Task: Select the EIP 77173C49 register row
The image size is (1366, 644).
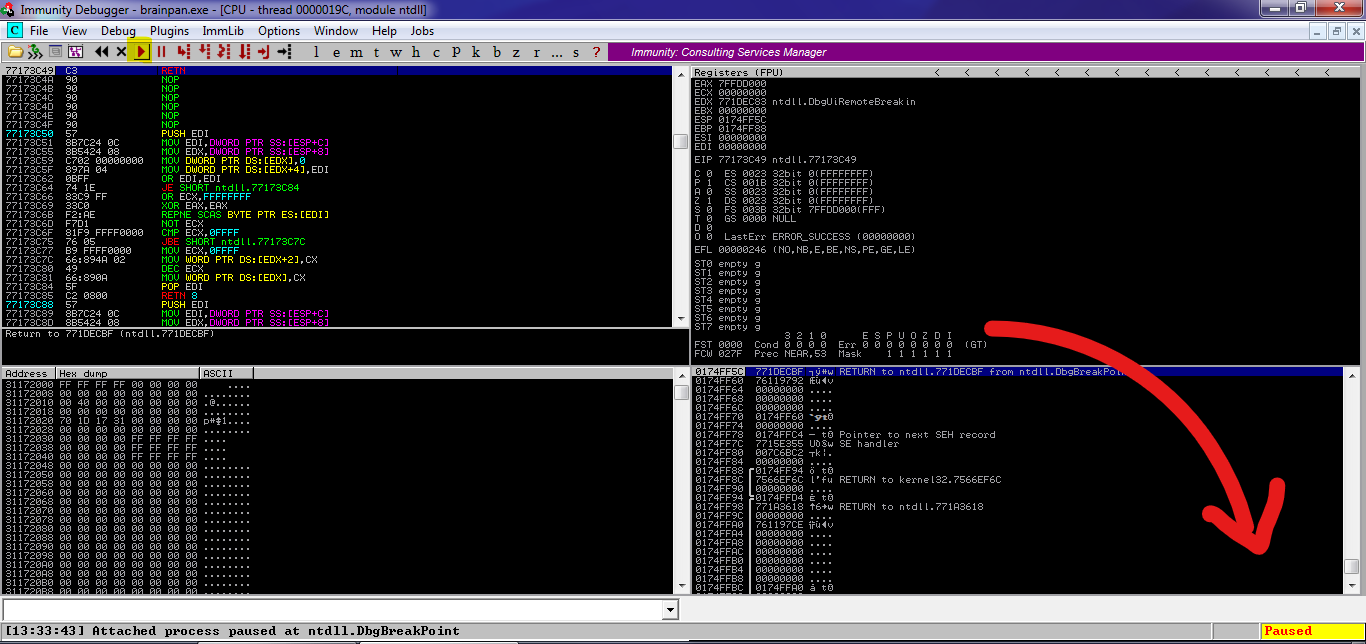Action: point(775,159)
